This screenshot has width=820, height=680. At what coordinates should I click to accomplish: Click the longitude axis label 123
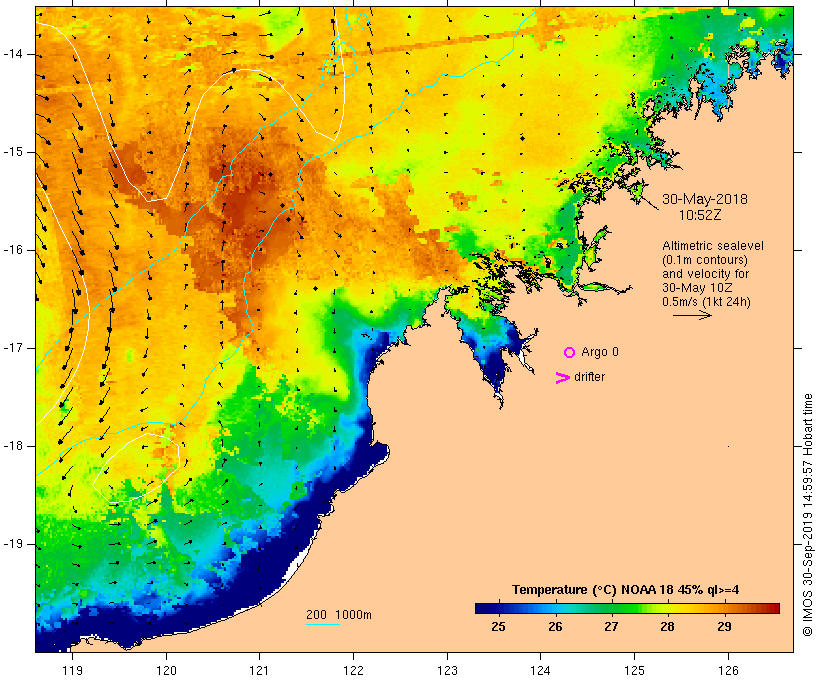click(x=447, y=671)
